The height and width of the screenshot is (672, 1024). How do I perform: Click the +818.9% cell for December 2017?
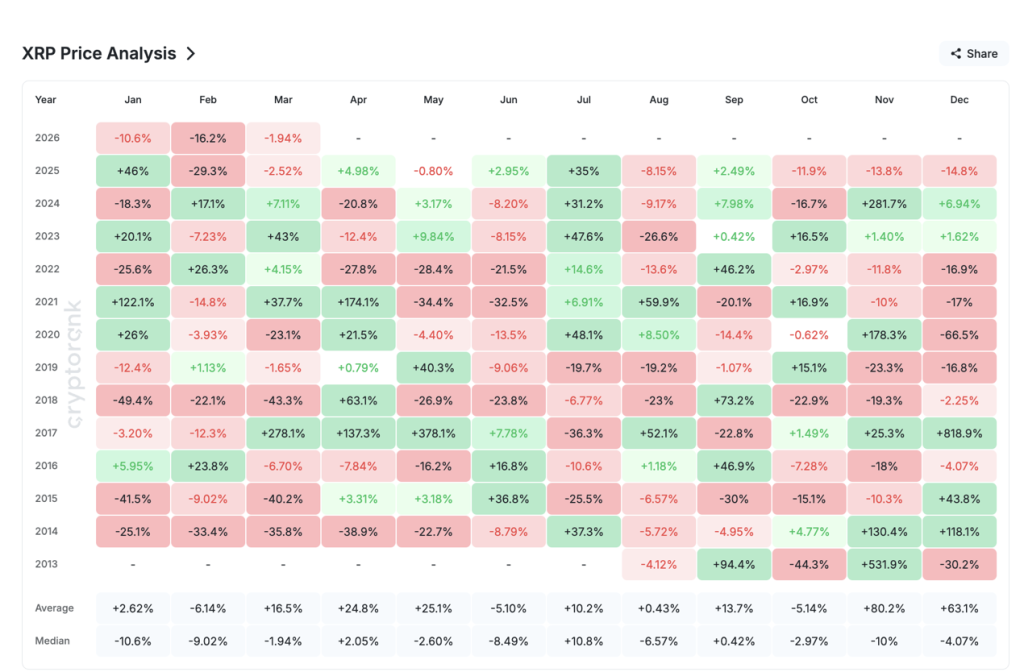pyautogui.click(x=959, y=433)
